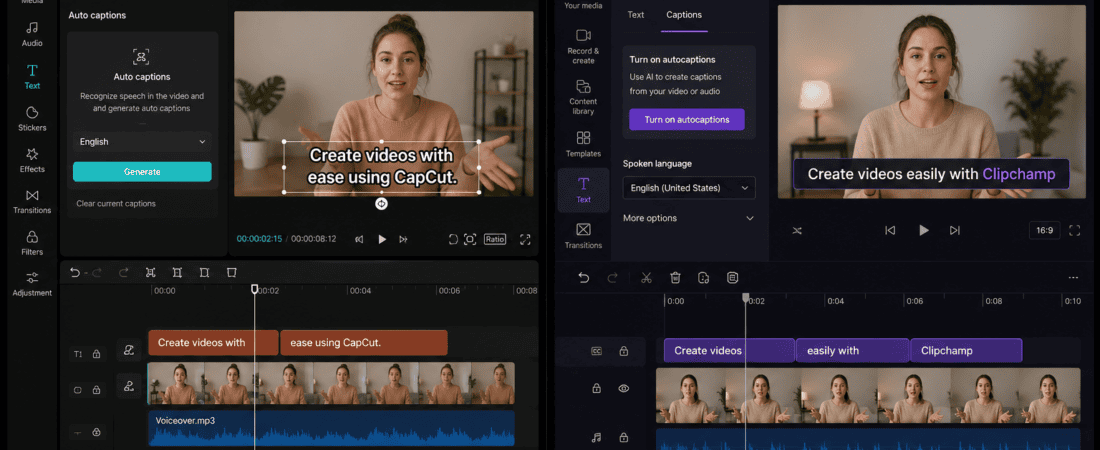Open the Ratio selector in CapCut preview
This screenshot has width=1100, height=450.
pos(495,239)
